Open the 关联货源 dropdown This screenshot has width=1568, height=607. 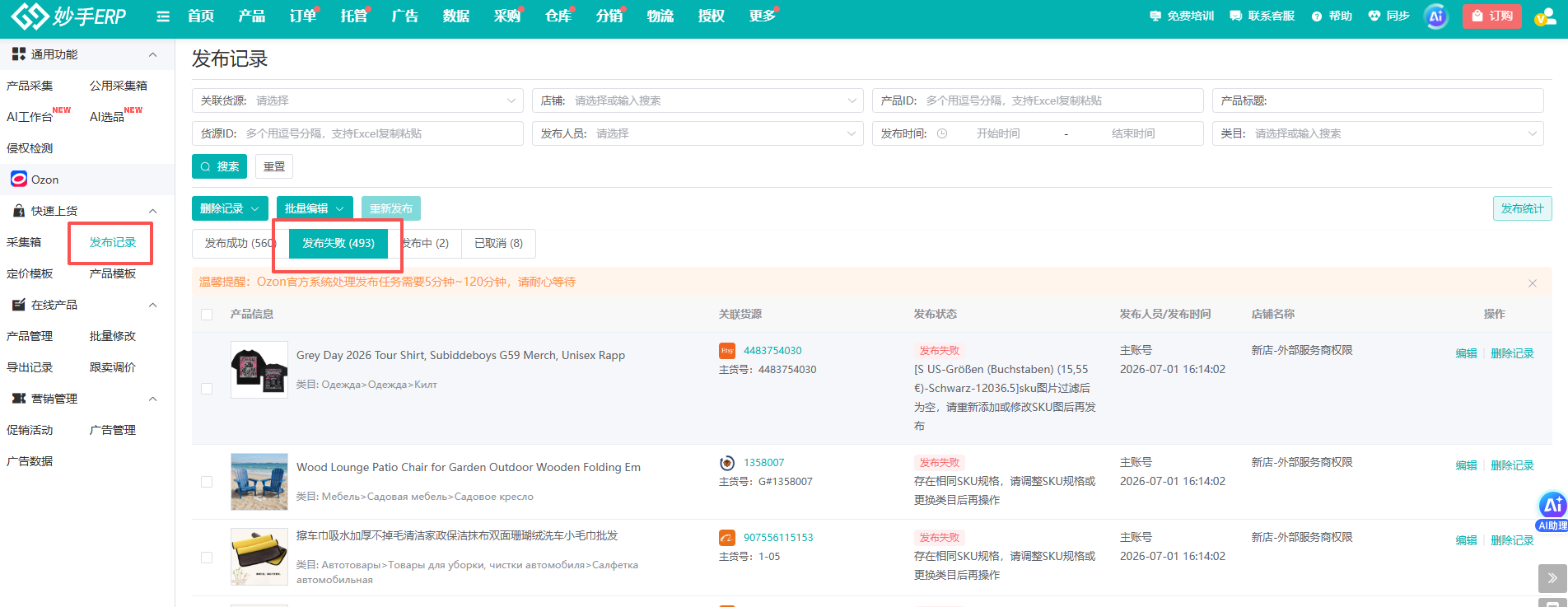[x=357, y=100]
